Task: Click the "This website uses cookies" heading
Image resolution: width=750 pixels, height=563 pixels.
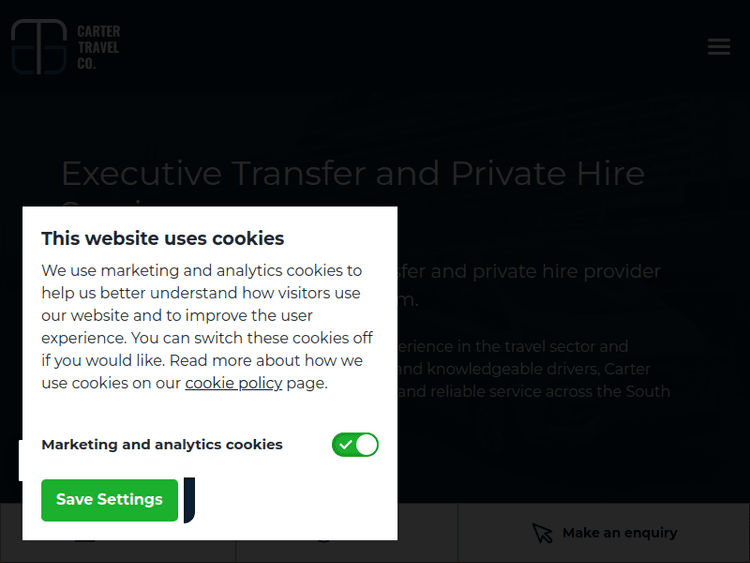Action: coord(162,238)
